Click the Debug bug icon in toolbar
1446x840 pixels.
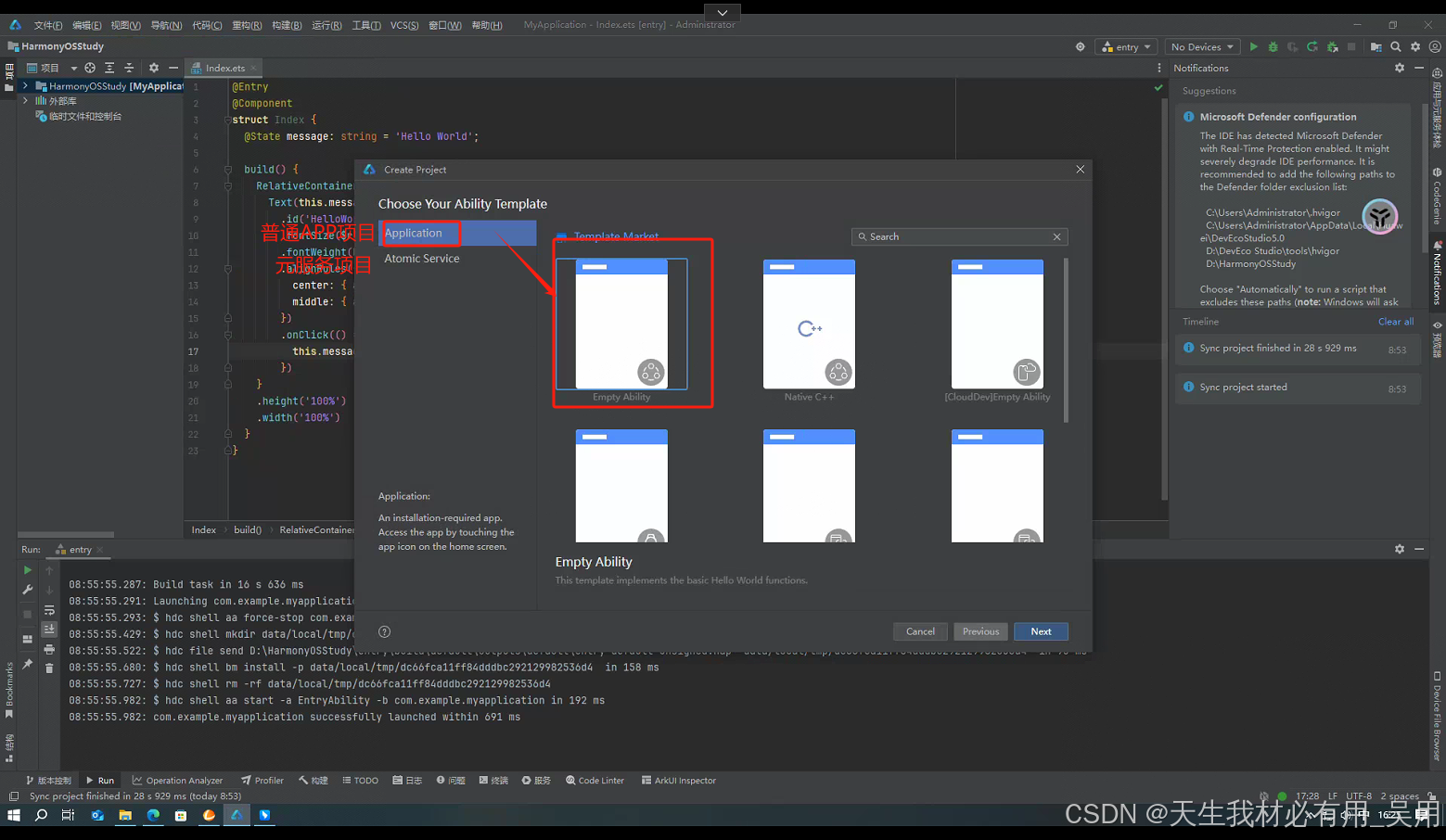(1273, 46)
